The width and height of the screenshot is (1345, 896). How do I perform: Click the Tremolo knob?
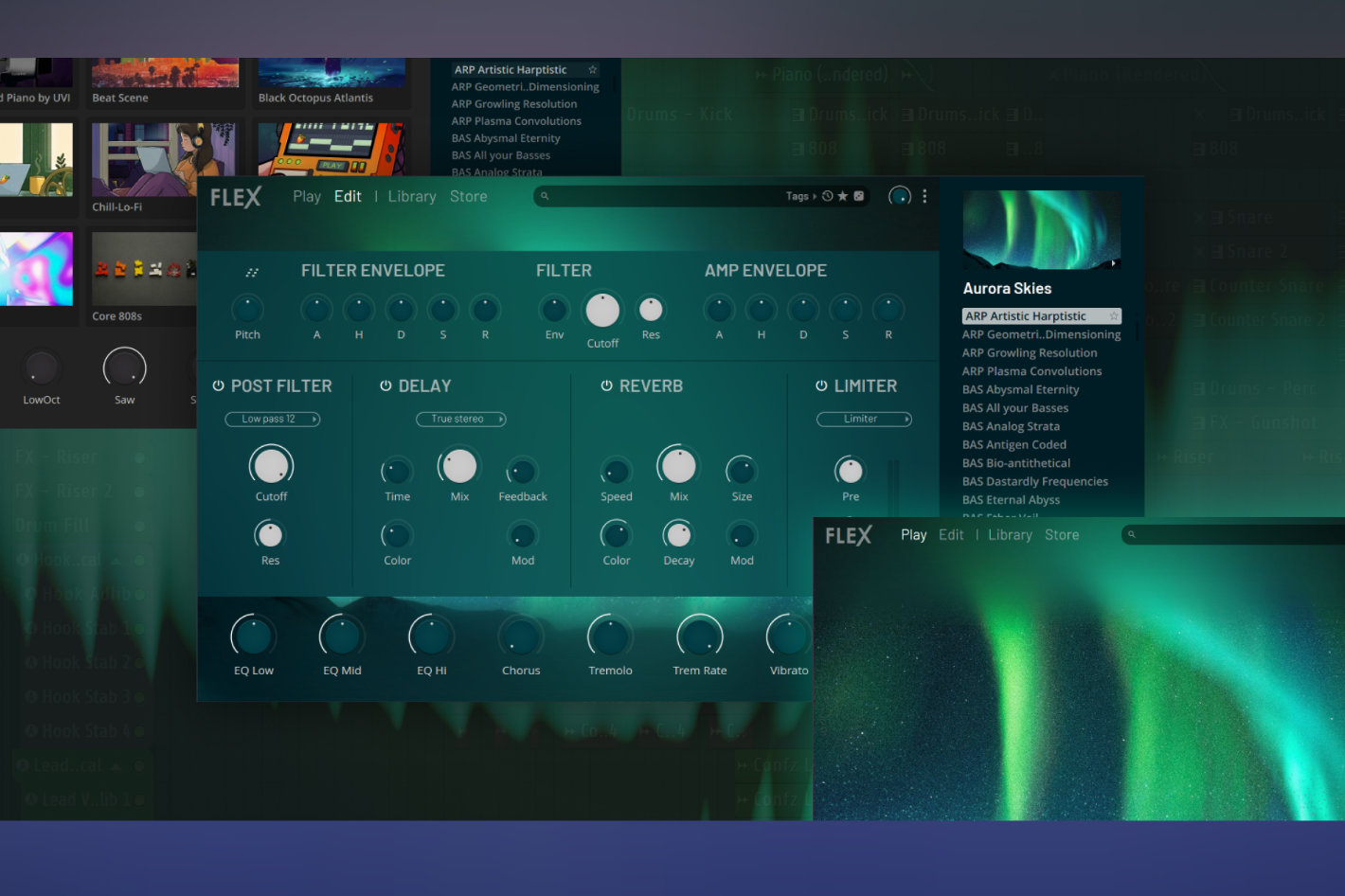(610, 636)
